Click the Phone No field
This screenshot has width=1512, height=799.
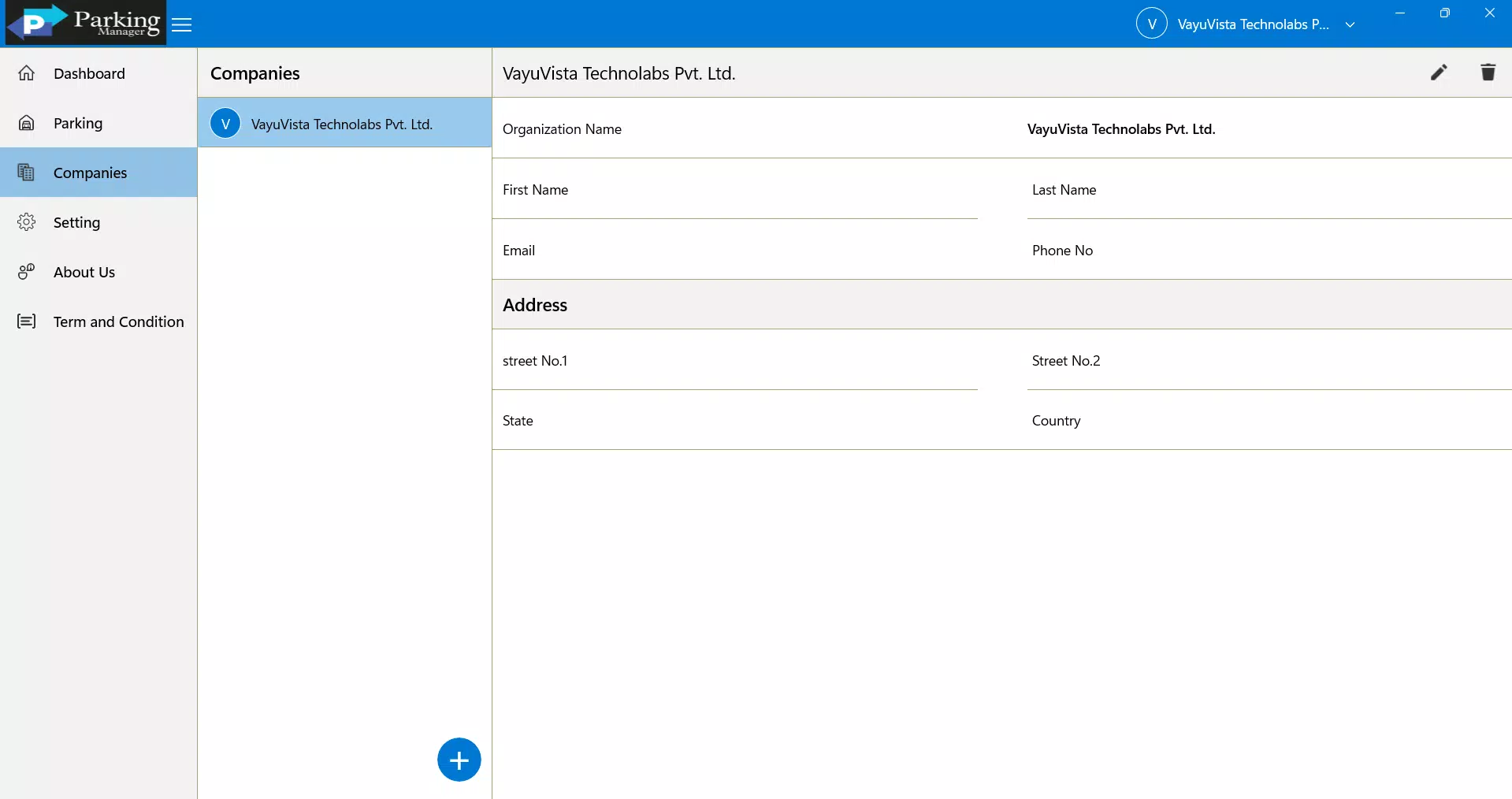(1269, 251)
